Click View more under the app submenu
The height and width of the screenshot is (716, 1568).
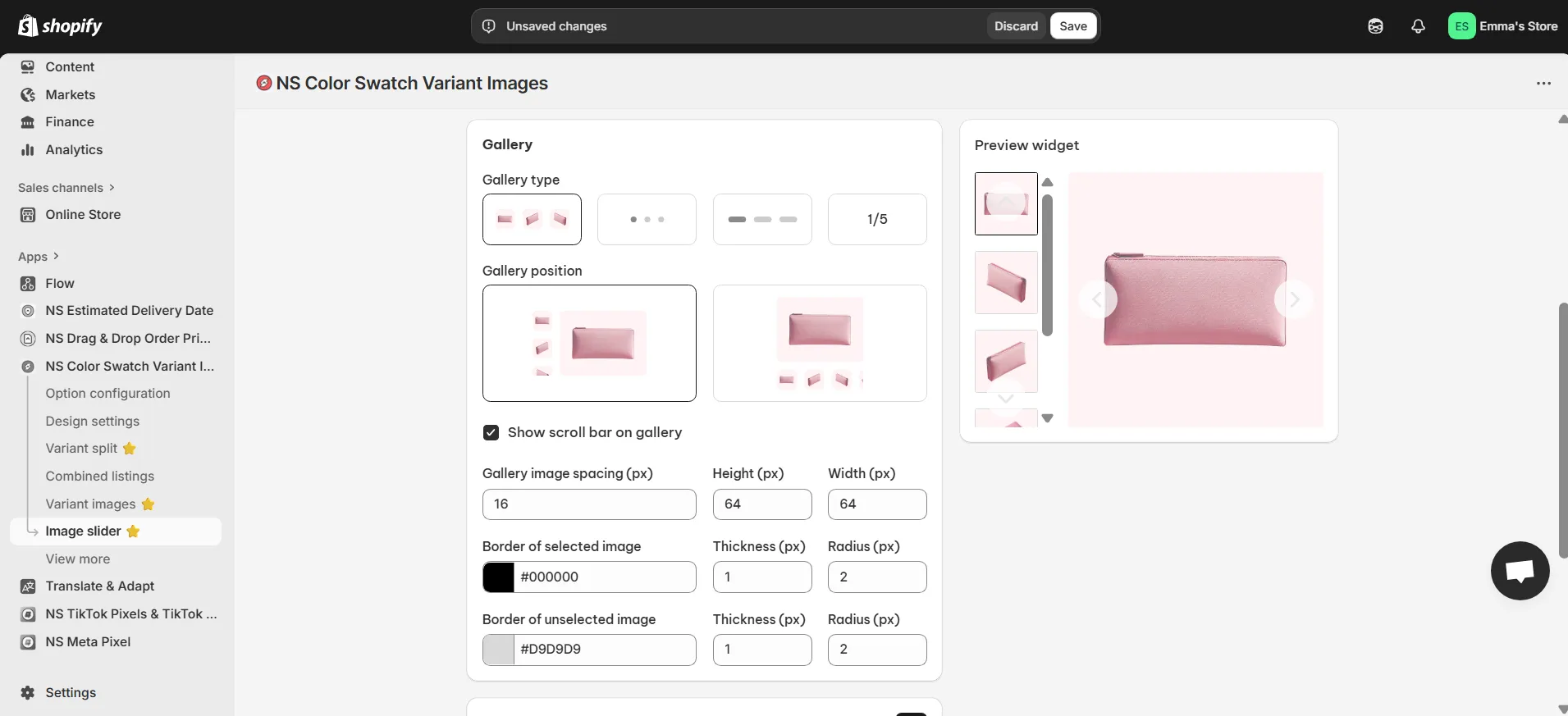click(x=78, y=559)
